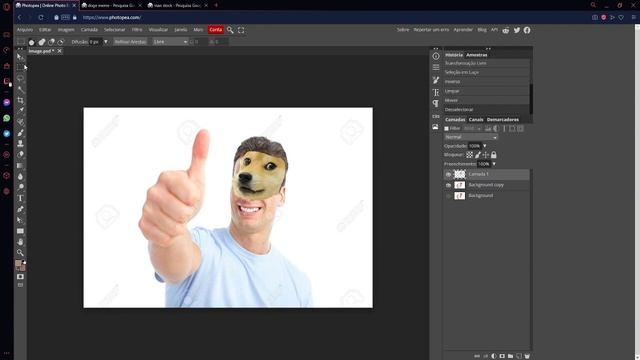Open the CSS panel icon
This screenshot has height=360, width=640.
click(x=436, y=116)
